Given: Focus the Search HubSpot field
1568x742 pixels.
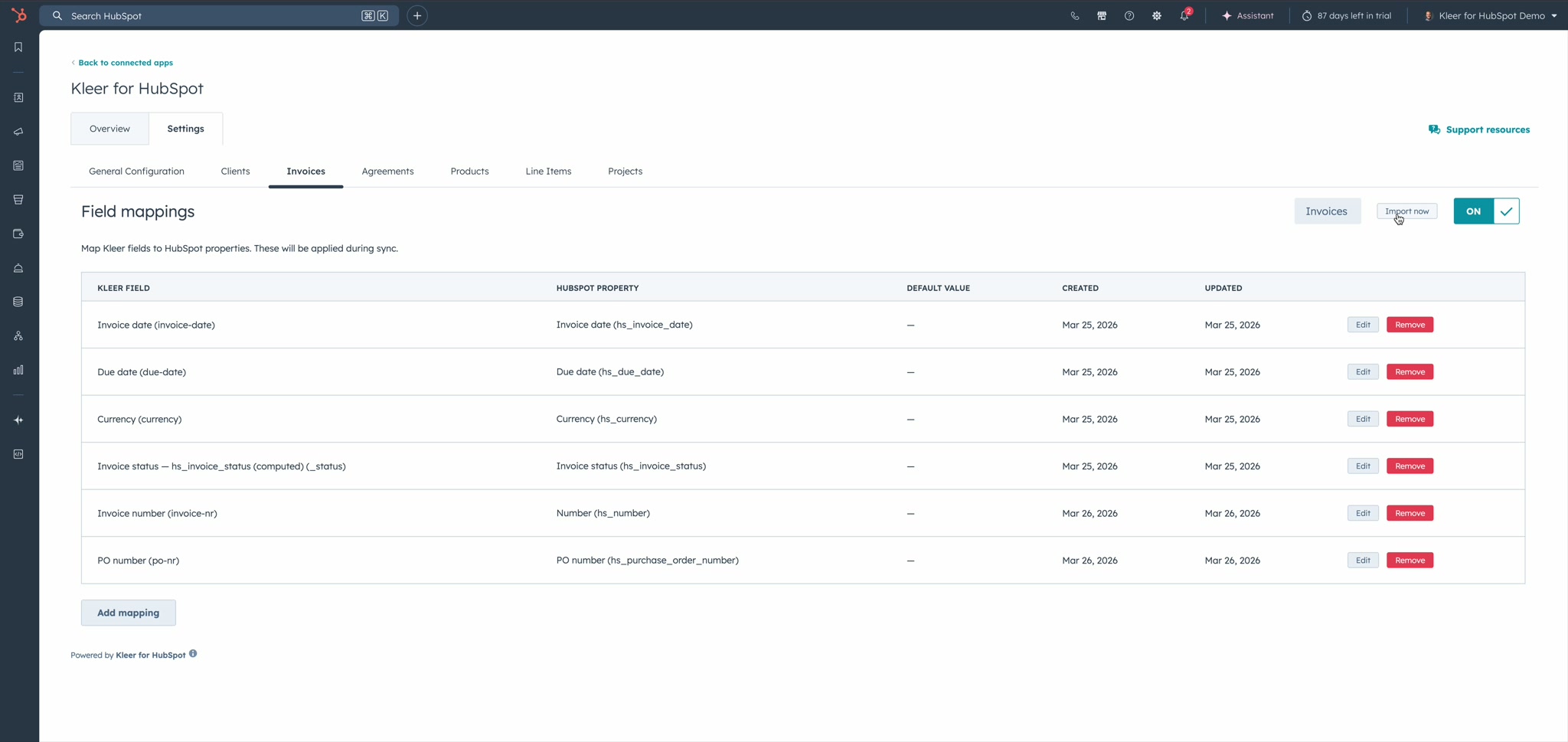Looking at the screenshot, I should [x=219, y=15].
